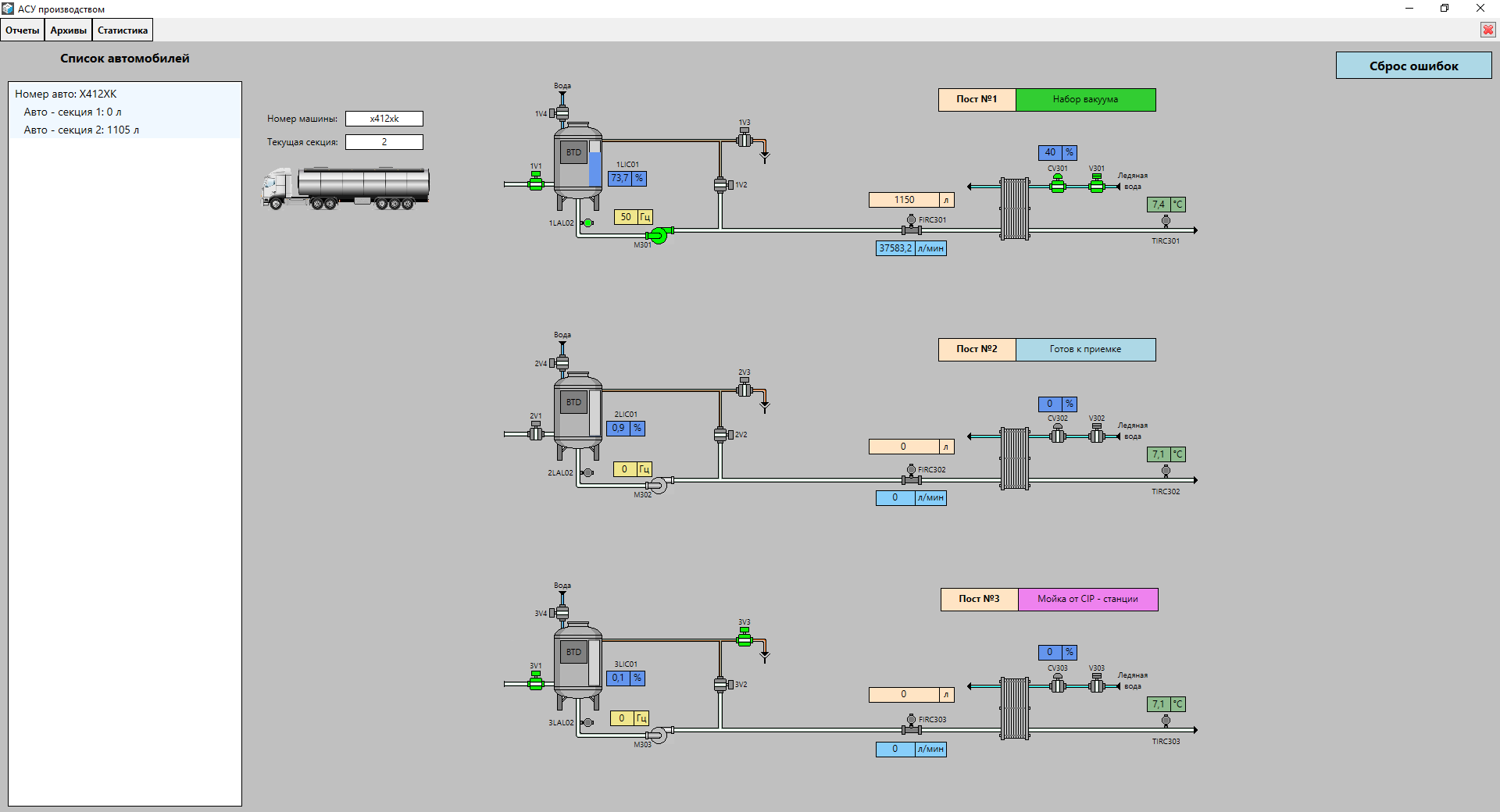Toggle valve 2V1 on Post 2 inlet
The width and height of the screenshot is (1500, 812).
[536, 433]
